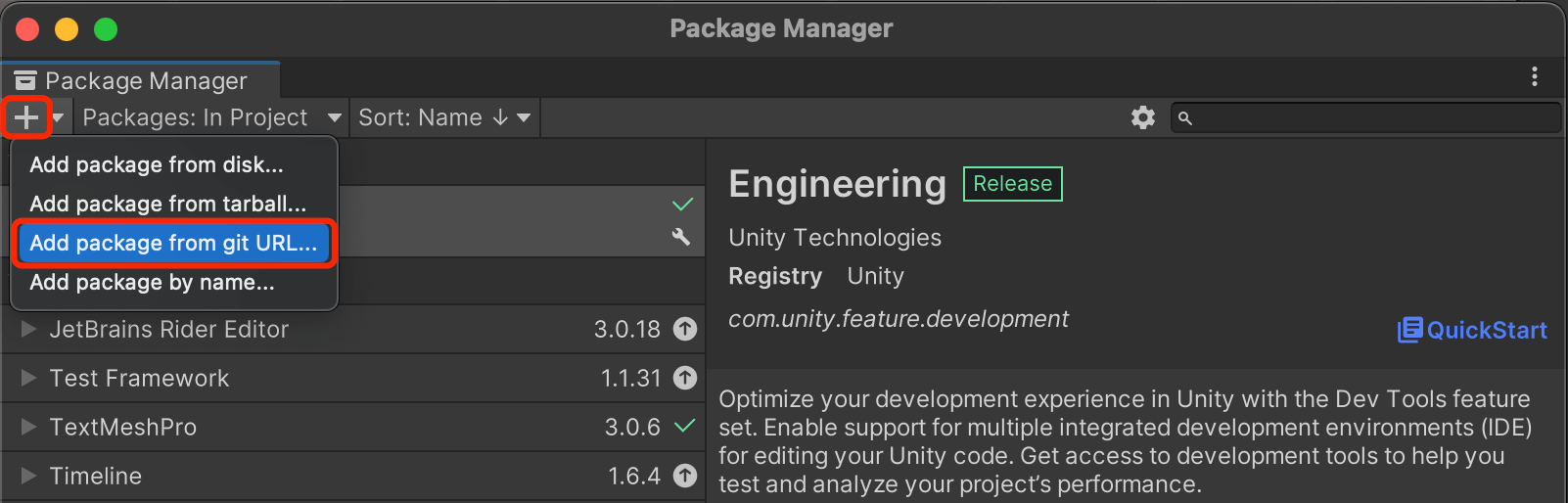1568x503 pixels.
Task: Click update arrow icon for Test Framework
Action: [685, 378]
